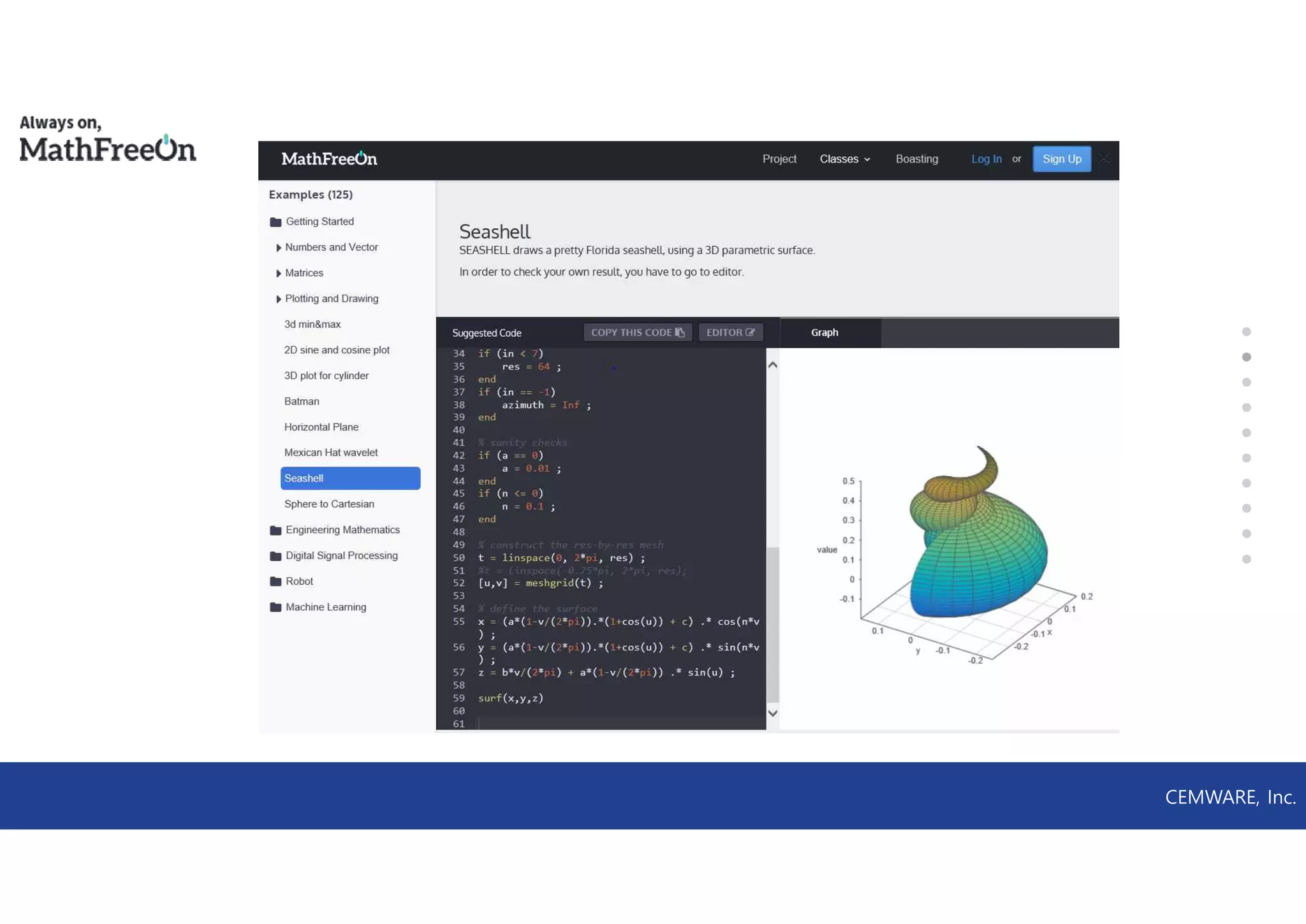Click the Engineering Mathematics folder icon

coord(275,531)
